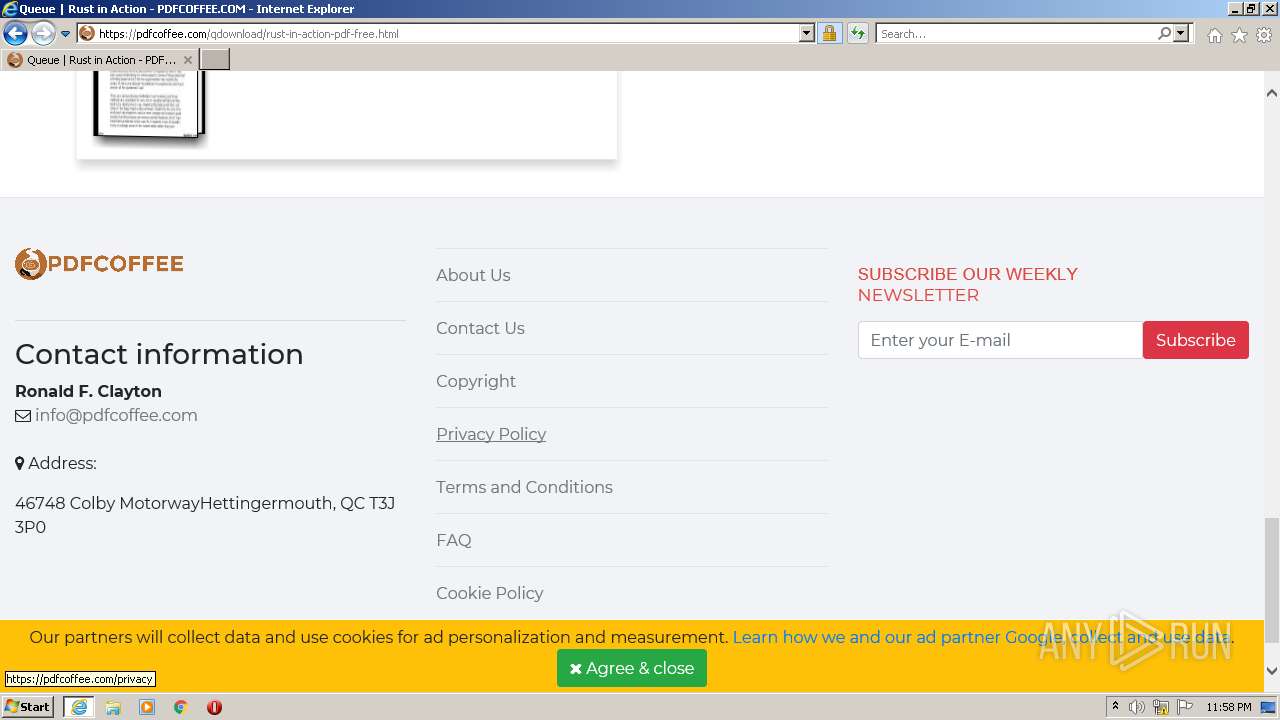Open the Home page icon
This screenshot has height=720, width=1280.
[1214, 35]
